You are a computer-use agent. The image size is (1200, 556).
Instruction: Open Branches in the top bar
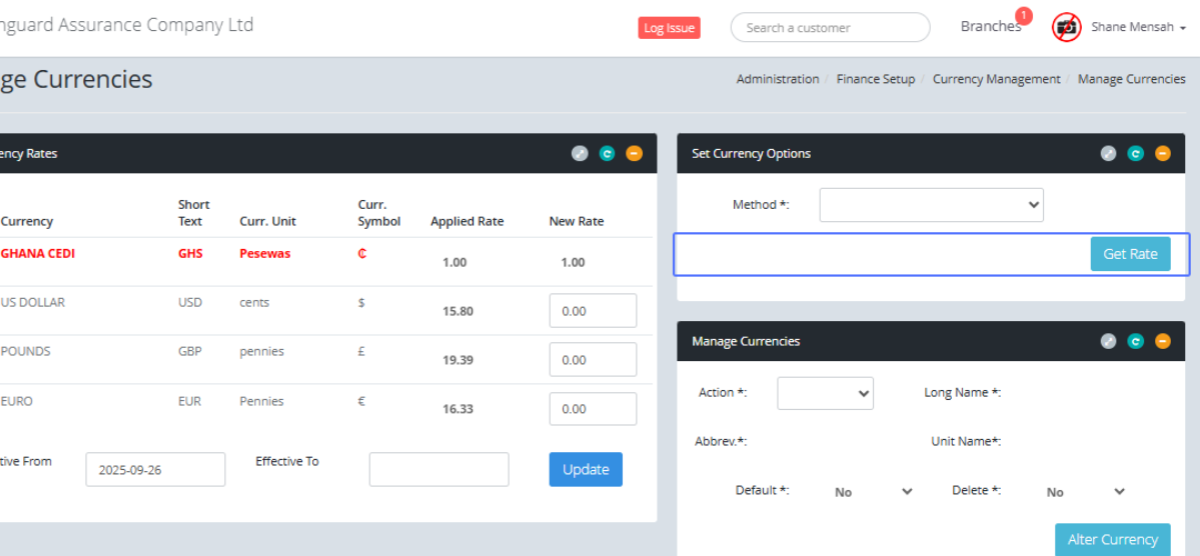coord(990,27)
